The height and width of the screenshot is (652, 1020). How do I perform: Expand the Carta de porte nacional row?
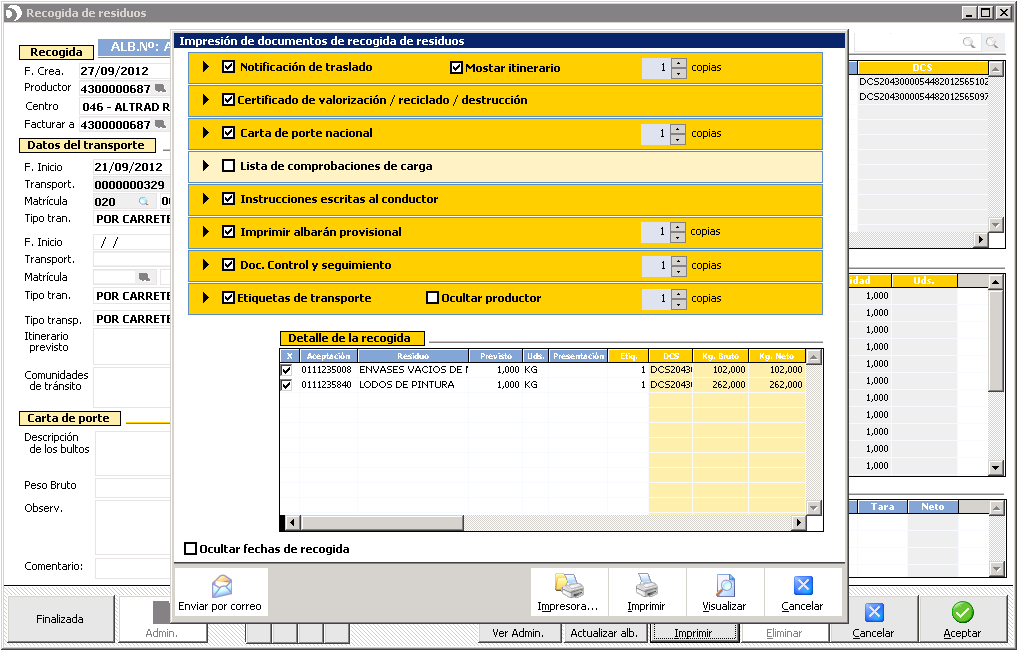[x=207, y=133]
